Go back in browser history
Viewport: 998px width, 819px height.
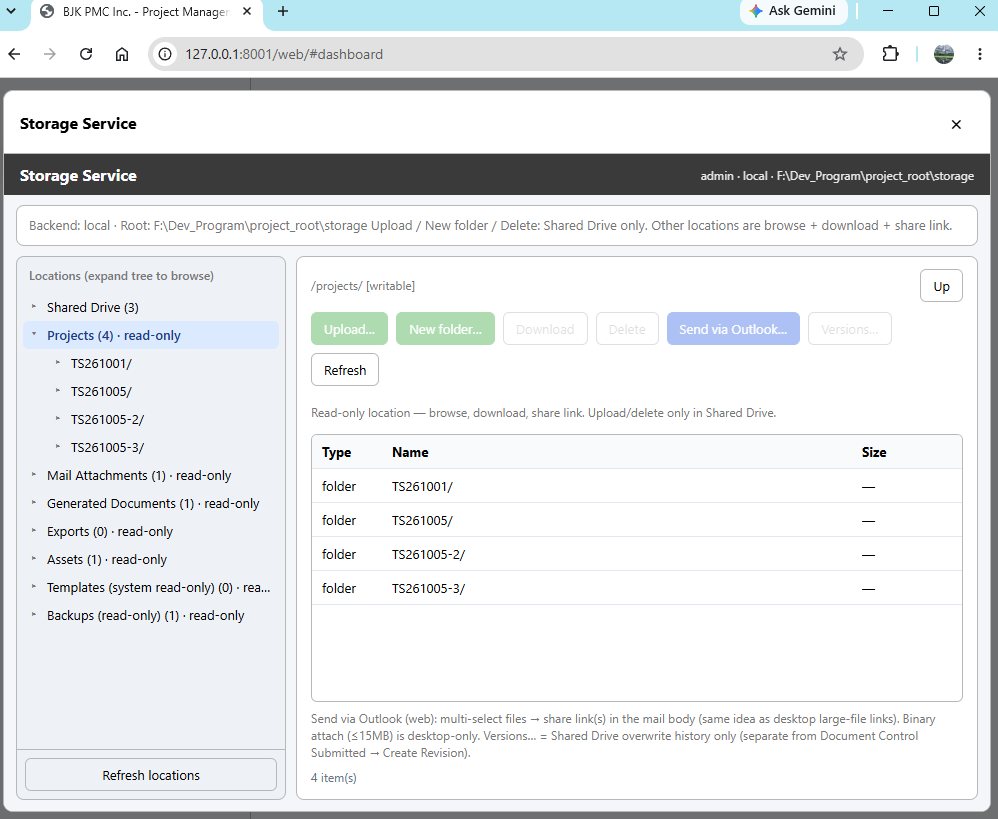(15, 54)
